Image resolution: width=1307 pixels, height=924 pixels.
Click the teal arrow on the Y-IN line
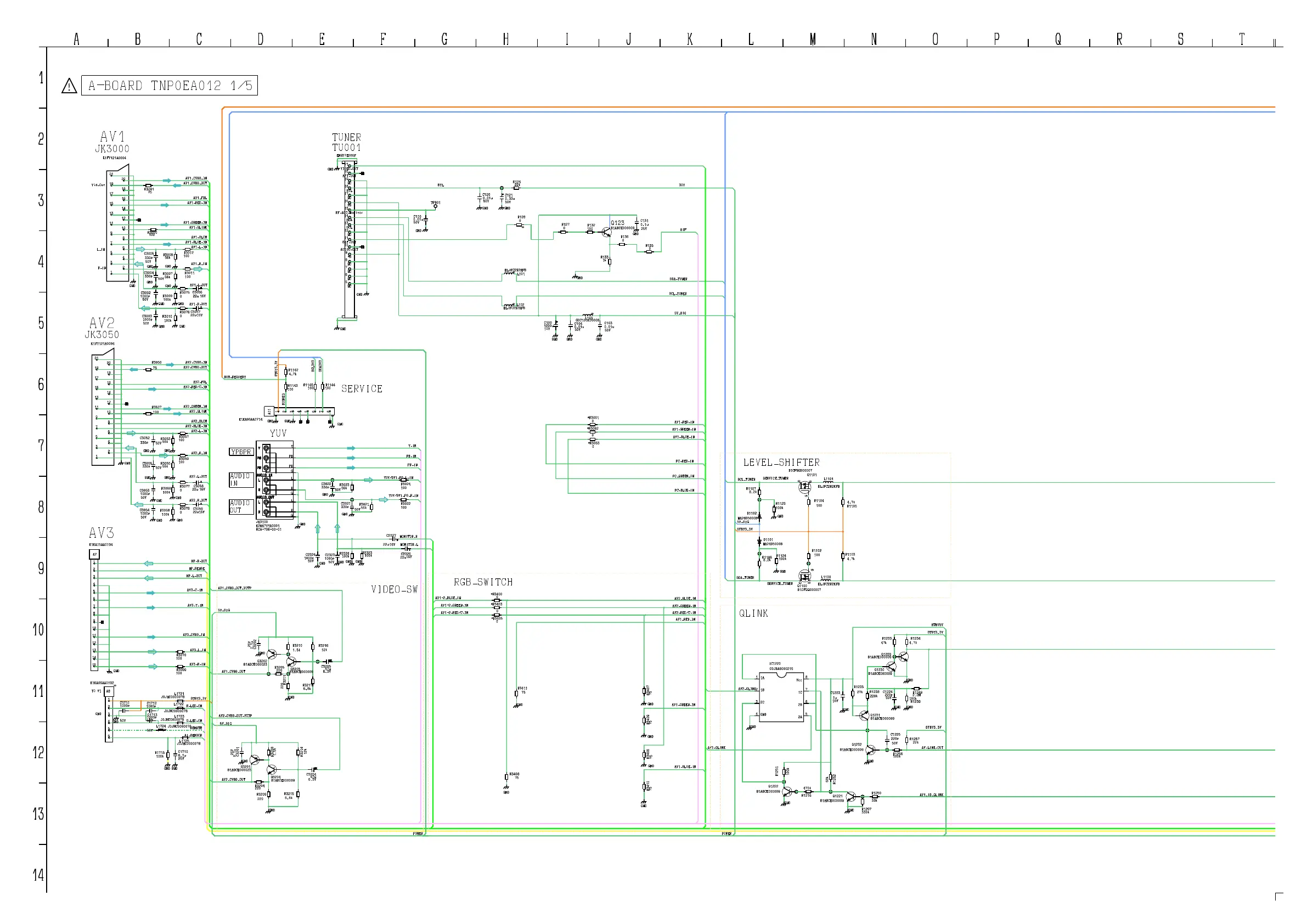tap(351, 449)
